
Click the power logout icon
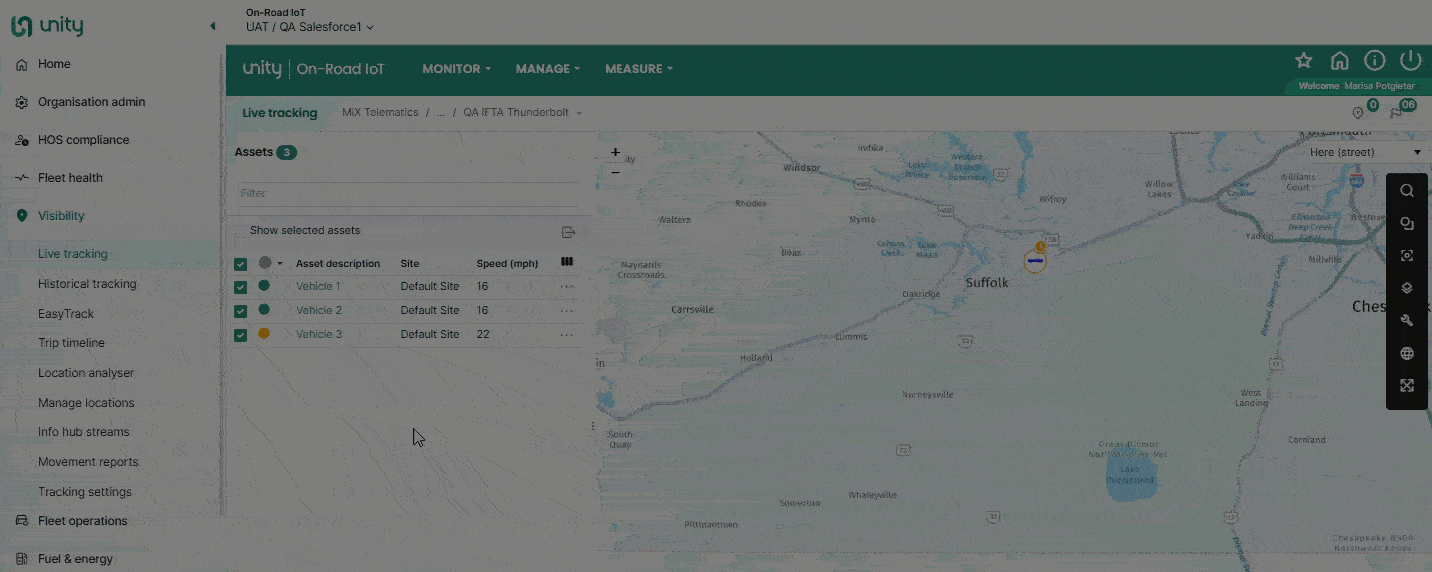tap(1410, 61)
